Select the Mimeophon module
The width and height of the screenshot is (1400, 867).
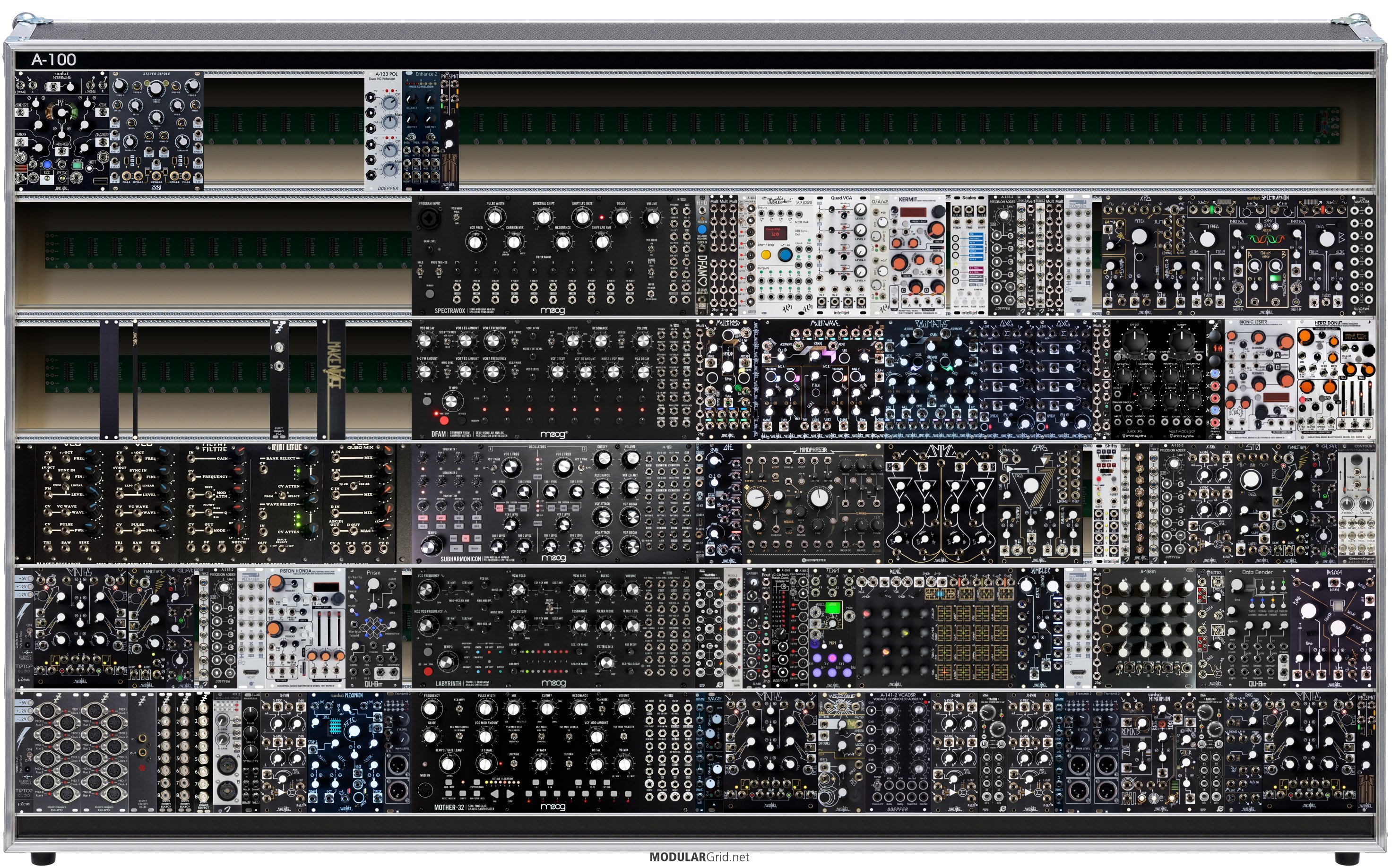[1158, 752]
